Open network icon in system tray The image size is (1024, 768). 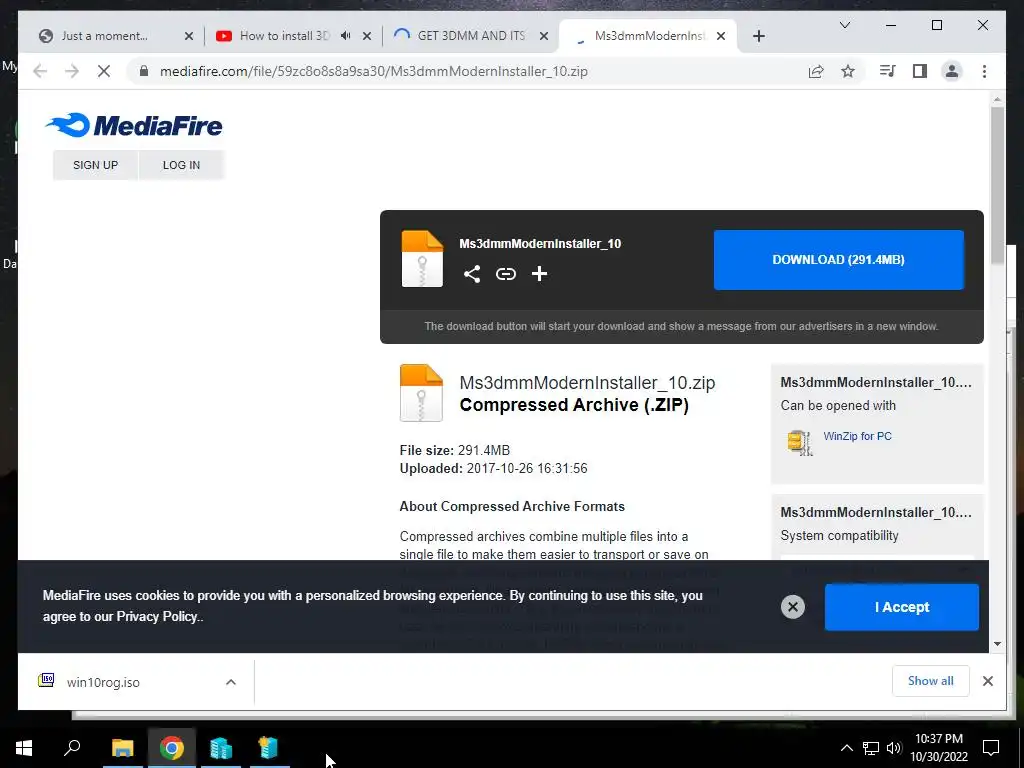871,748
